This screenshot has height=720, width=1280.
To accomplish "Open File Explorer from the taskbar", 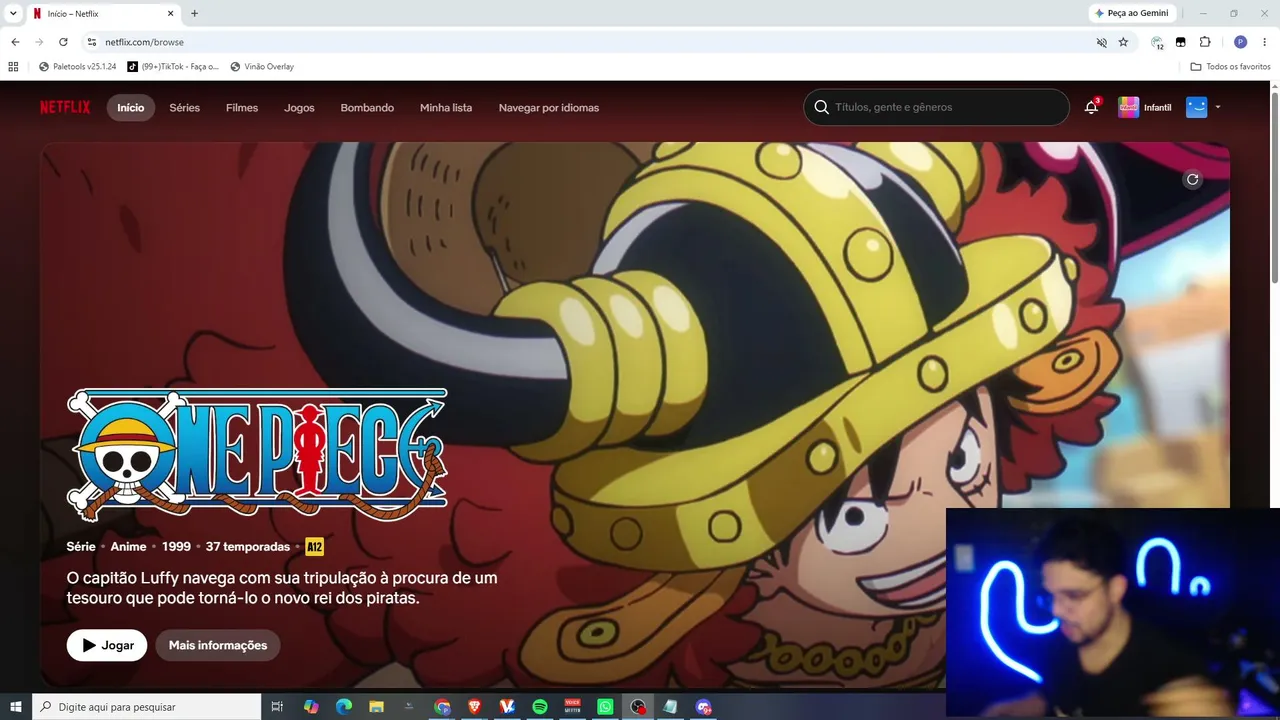I will 376,707.
